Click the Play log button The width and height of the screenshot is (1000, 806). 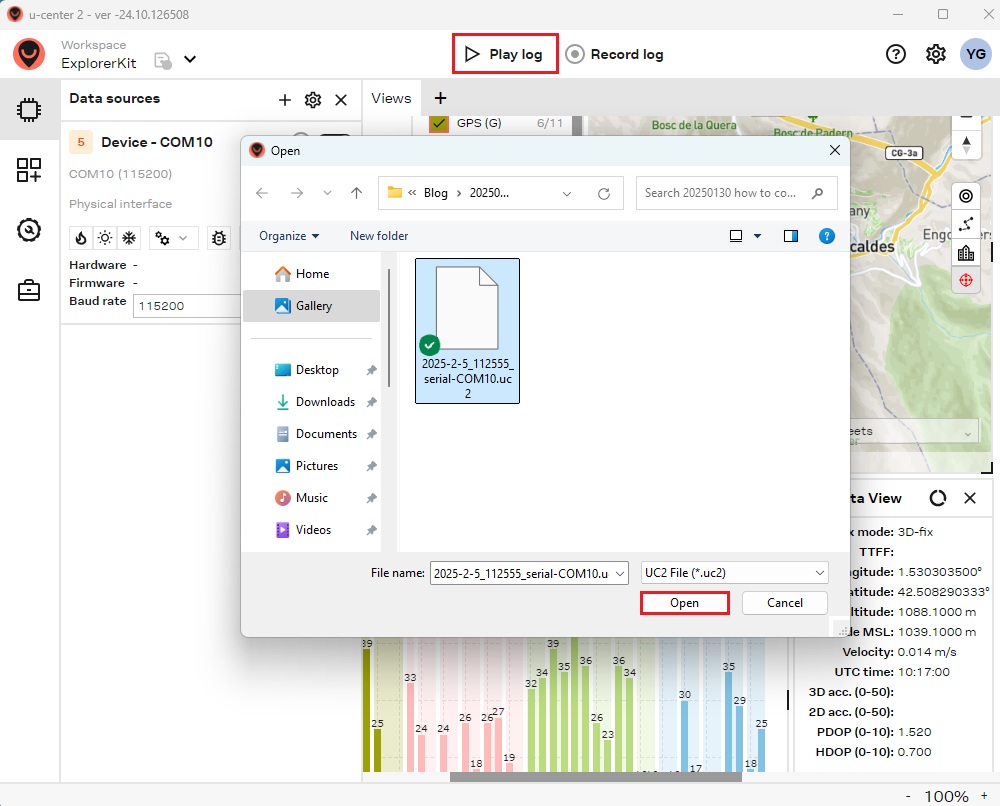point(505,54)
